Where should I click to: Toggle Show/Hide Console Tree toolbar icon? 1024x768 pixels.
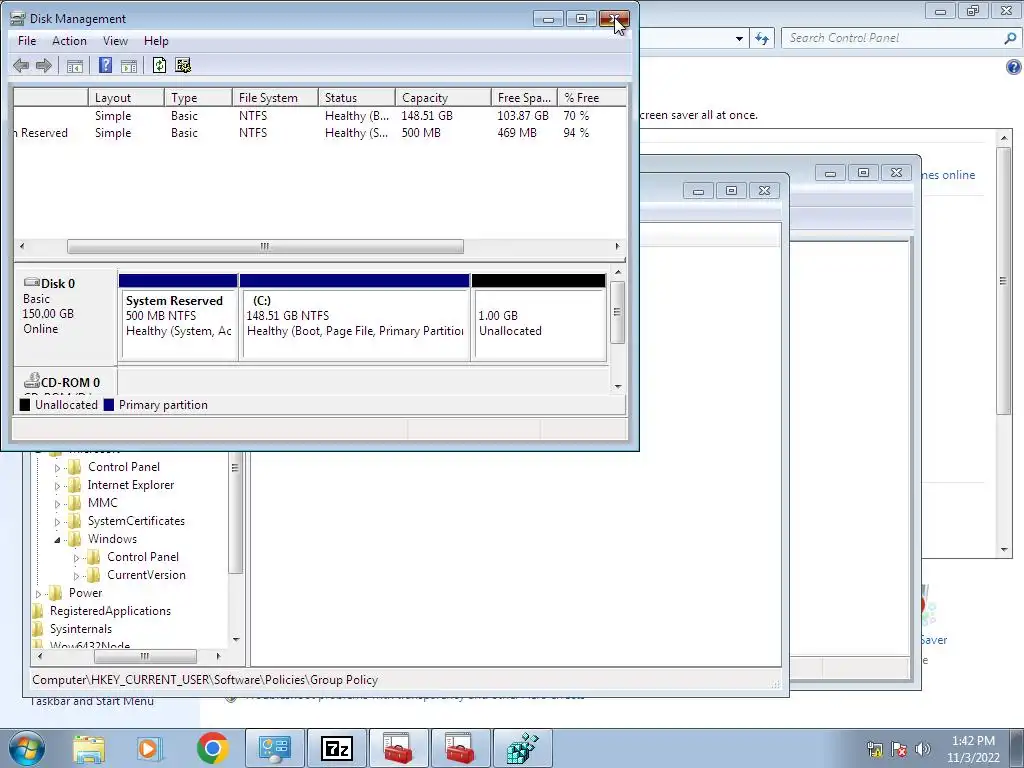[x=74, y=65]
